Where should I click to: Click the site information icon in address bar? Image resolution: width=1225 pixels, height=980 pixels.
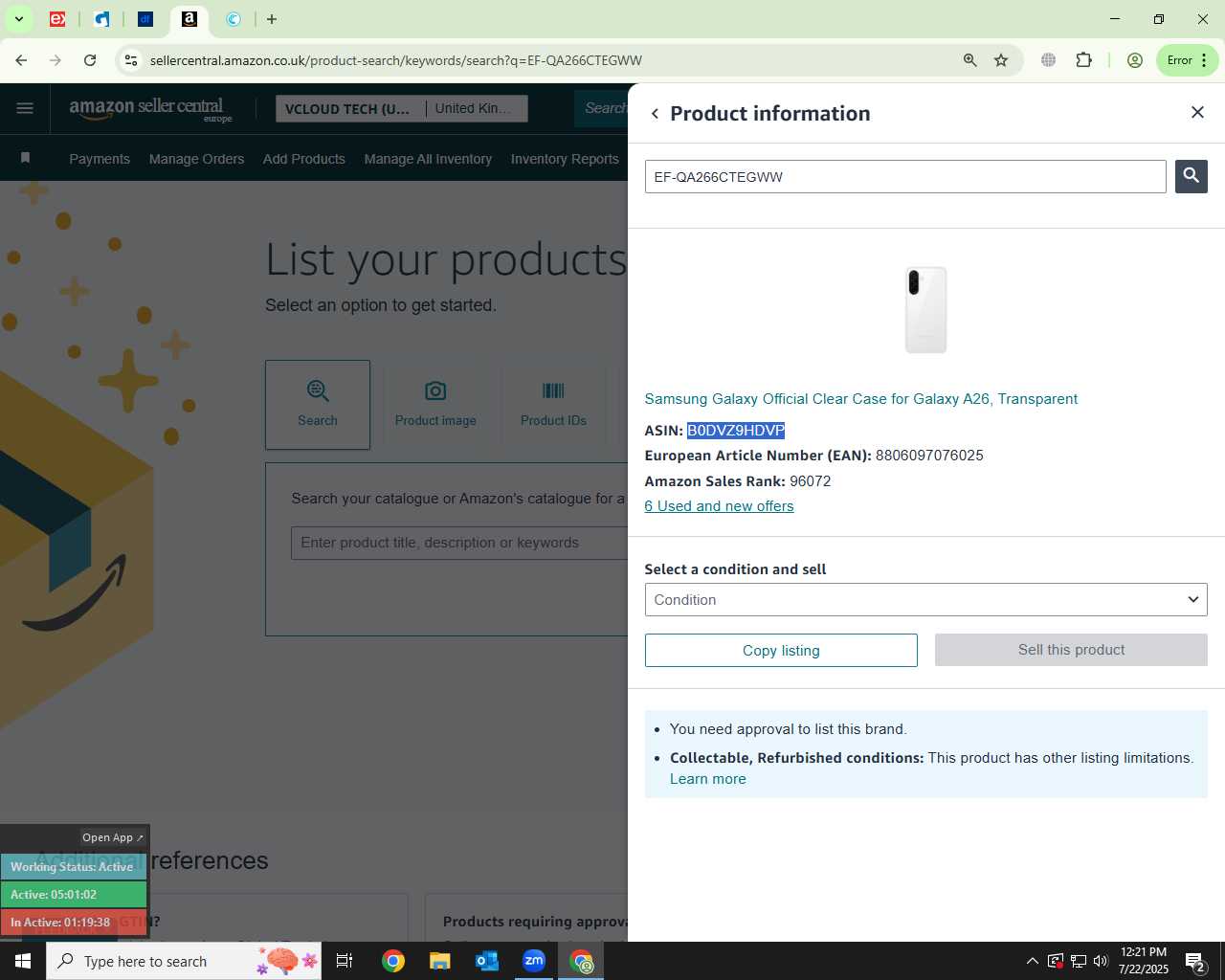tap(131, 60)
